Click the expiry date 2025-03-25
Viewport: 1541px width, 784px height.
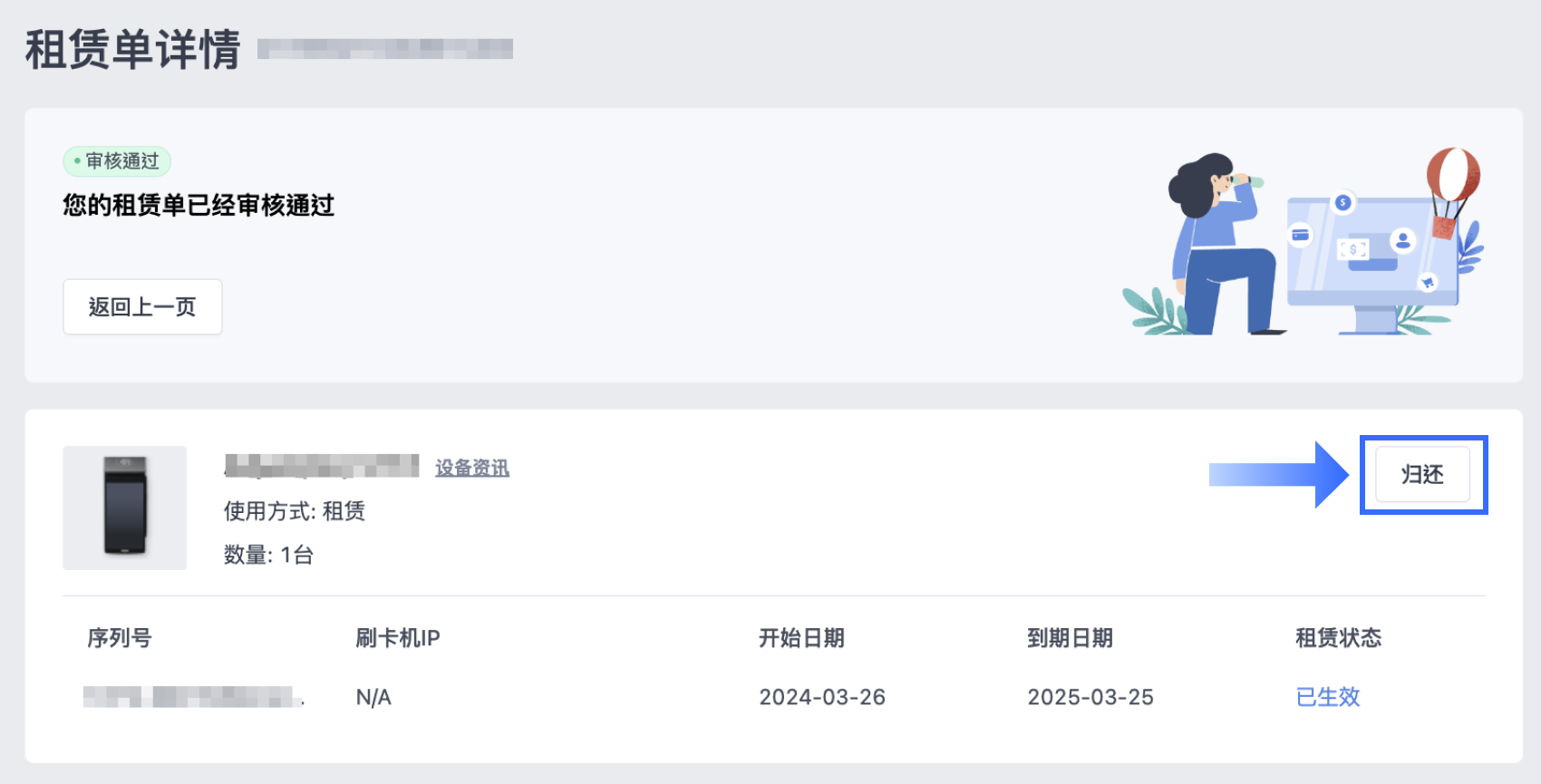[1090, 697]
